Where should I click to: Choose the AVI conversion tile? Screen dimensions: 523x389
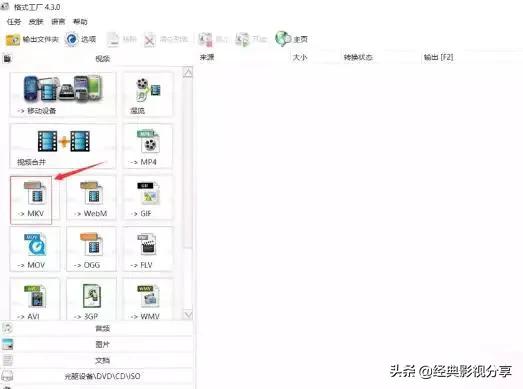[x=35, y=300]
